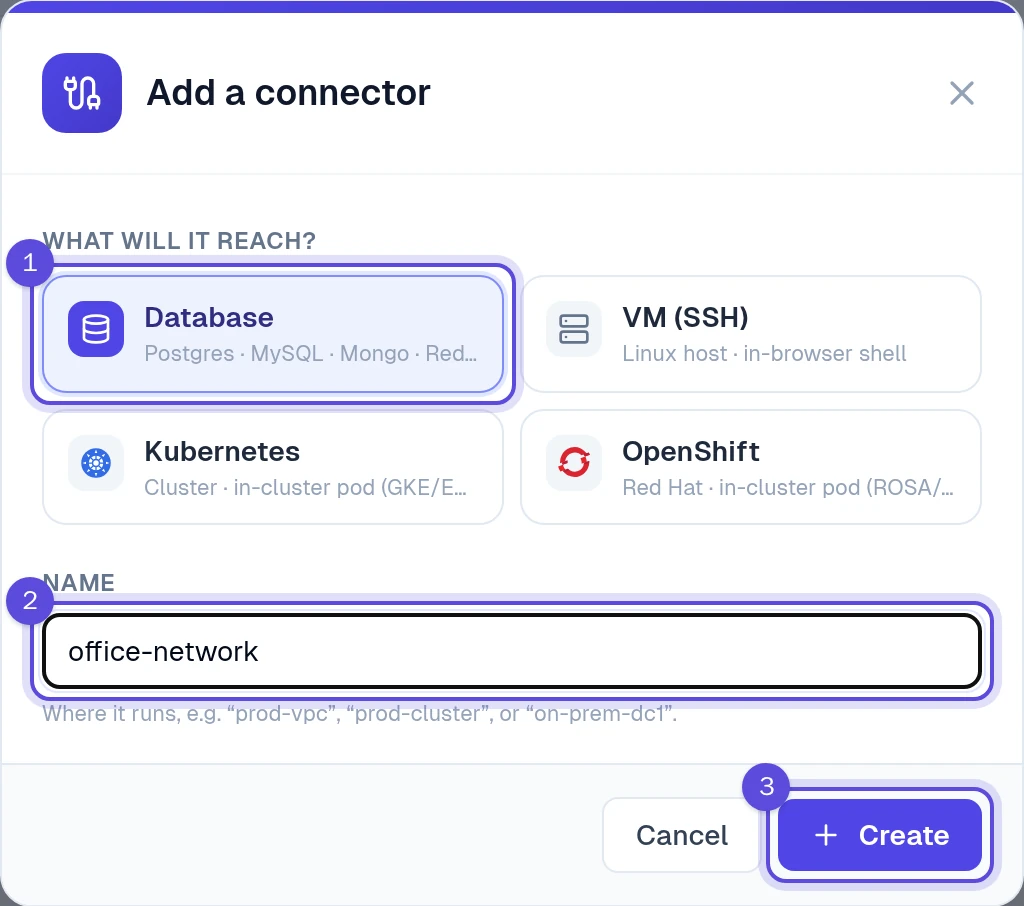Focus the Name input with office-network
This screenshot has height=906, width=1024.
(x=512, y=651)
